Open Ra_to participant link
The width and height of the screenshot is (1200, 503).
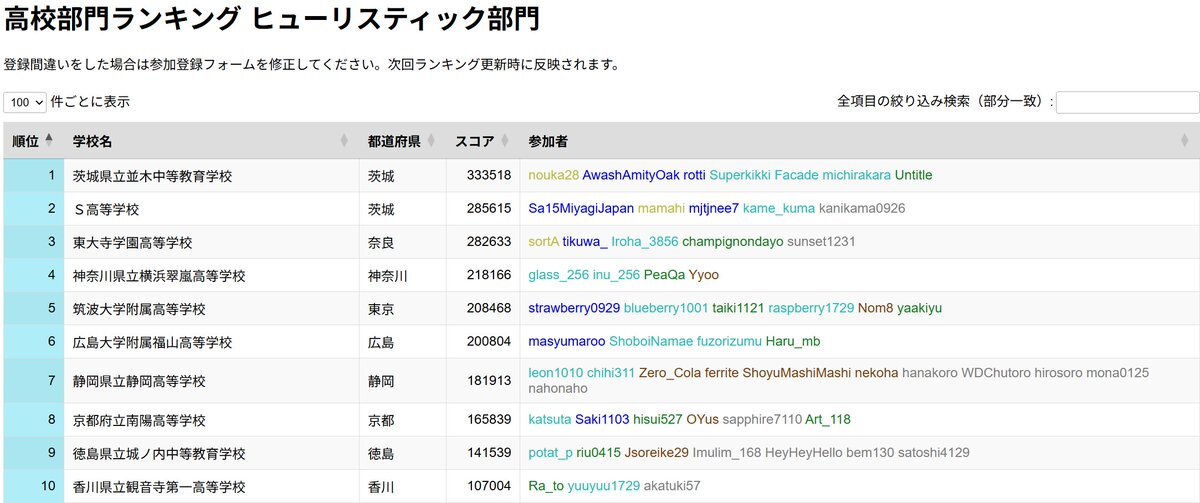point(545,487)
